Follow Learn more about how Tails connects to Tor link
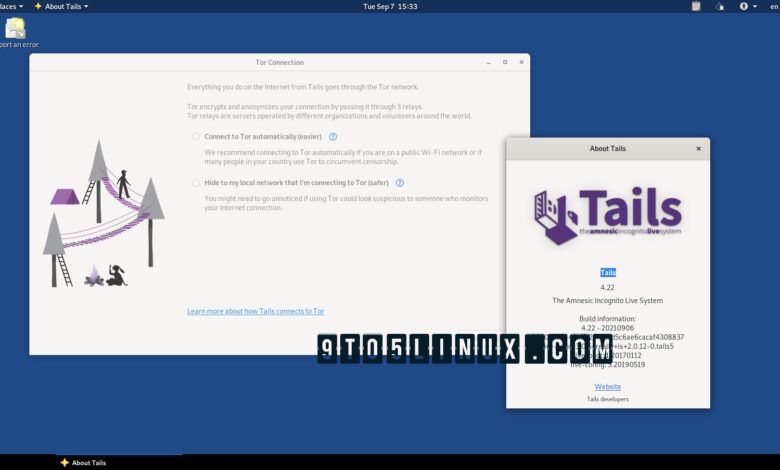Viewport: 780px width, 470px height. 256,311
